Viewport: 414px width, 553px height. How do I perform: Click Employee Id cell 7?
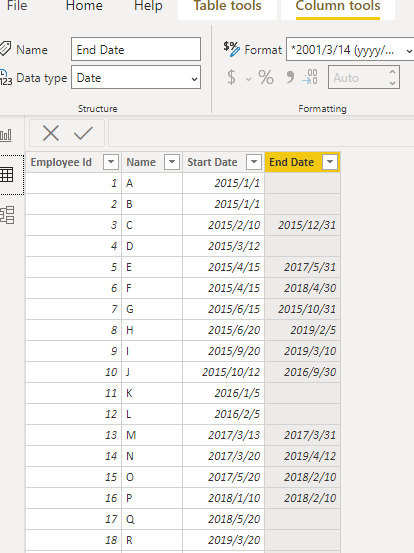point(73,309)
